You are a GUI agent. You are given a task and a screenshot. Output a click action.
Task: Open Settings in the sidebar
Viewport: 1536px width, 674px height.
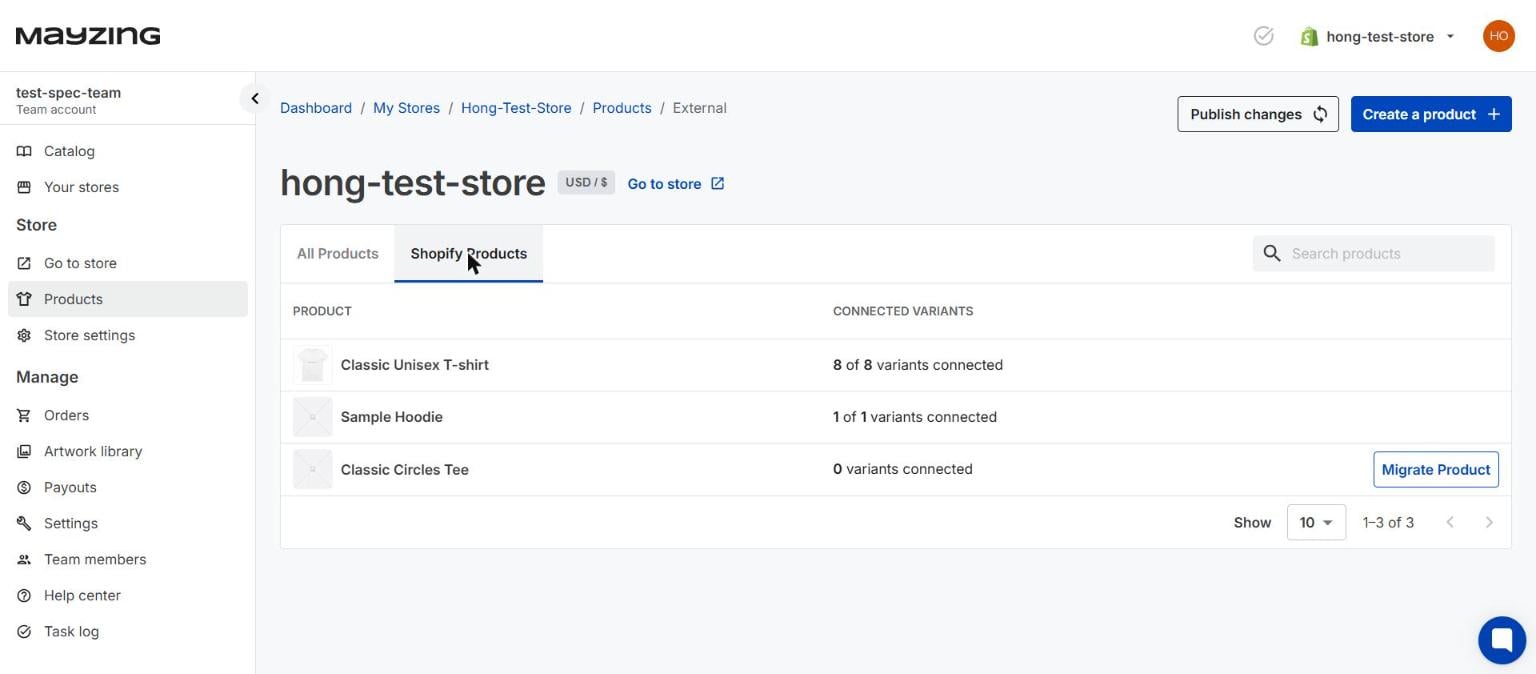[x=128, y=523]
